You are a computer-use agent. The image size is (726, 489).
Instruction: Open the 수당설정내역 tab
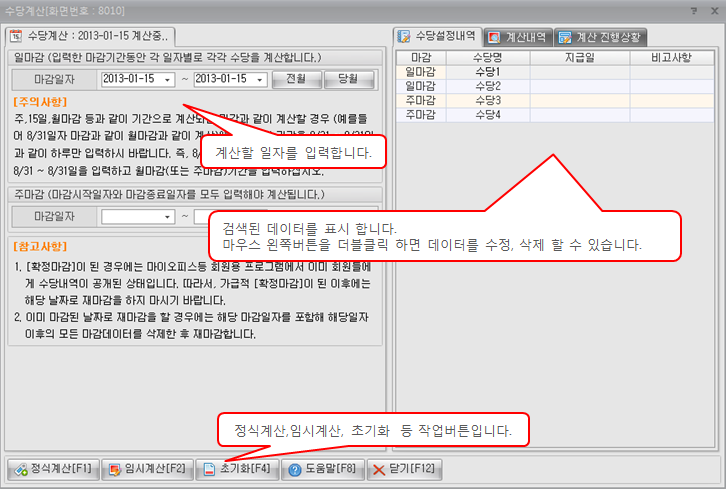(x=438, y=37)
